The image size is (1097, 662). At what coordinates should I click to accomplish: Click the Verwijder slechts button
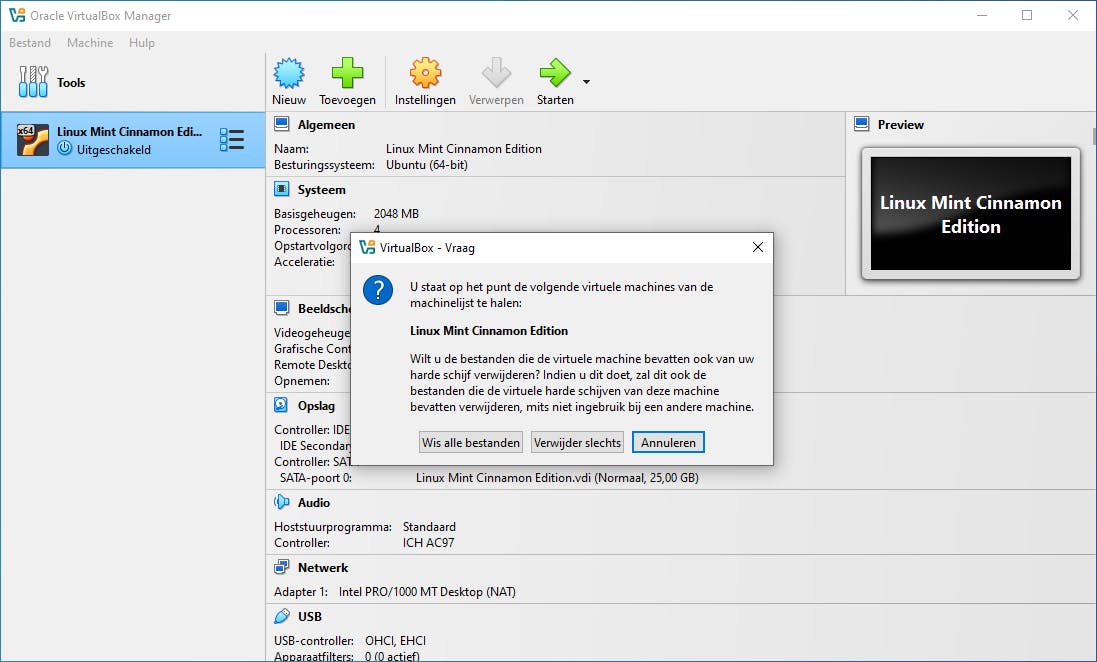(577, 442)
